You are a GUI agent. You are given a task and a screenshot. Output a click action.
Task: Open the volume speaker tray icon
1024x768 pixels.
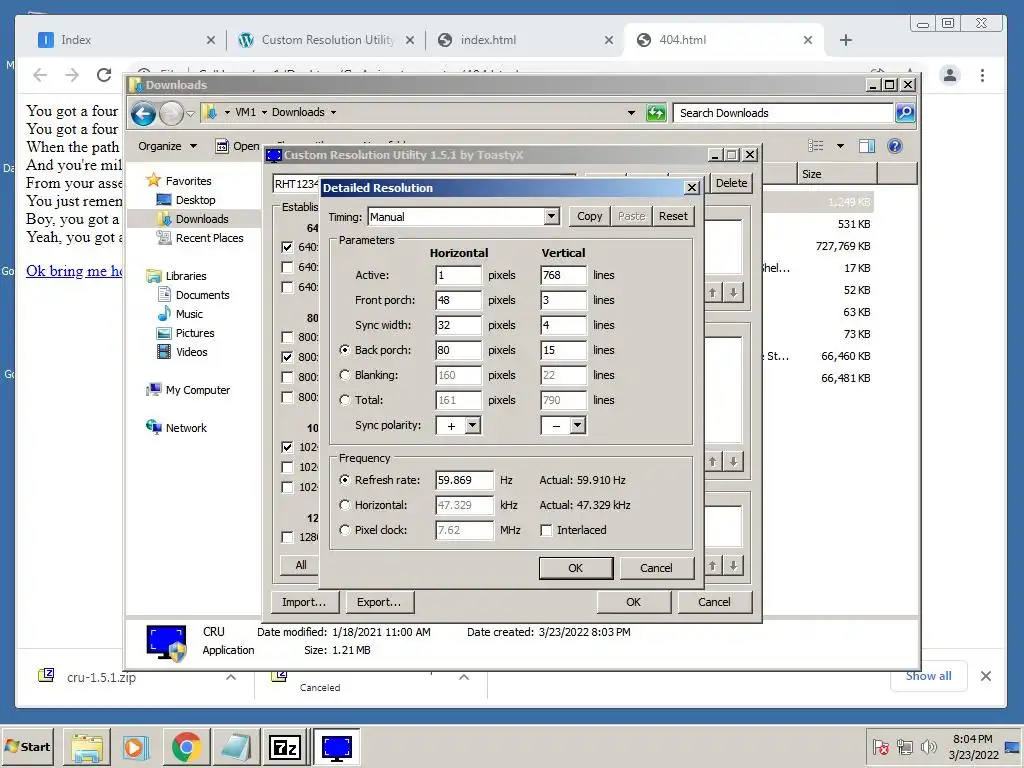click(x=928, y=746)
